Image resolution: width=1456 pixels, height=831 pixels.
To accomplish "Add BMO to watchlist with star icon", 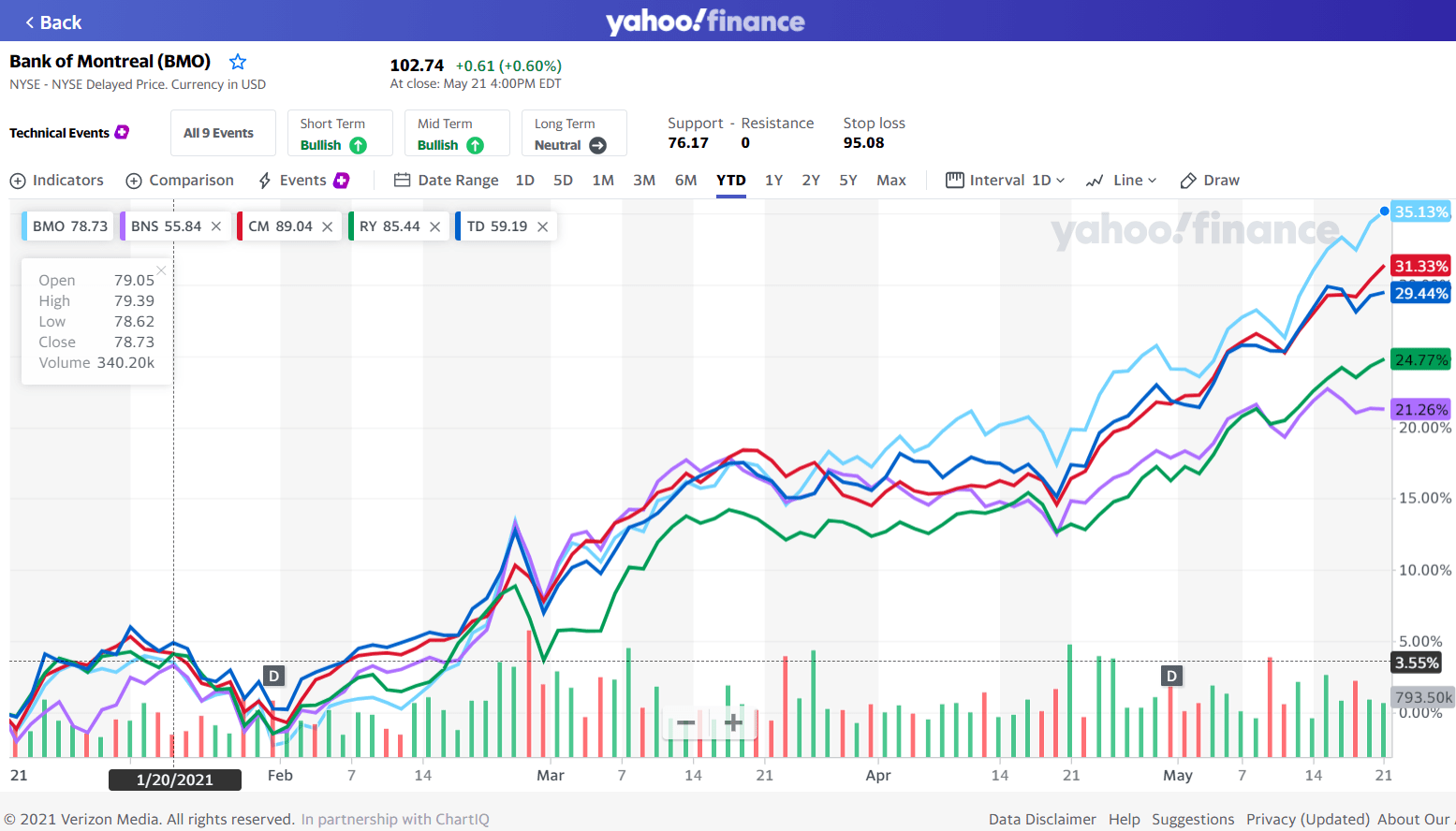I will (238, 62).
